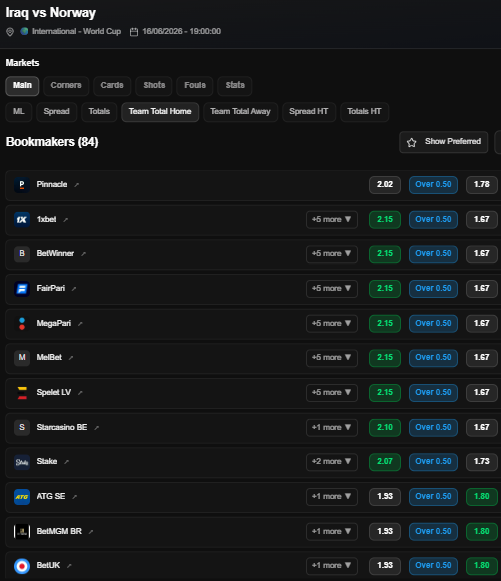Select the ML sub-market tab

[19, 112]
